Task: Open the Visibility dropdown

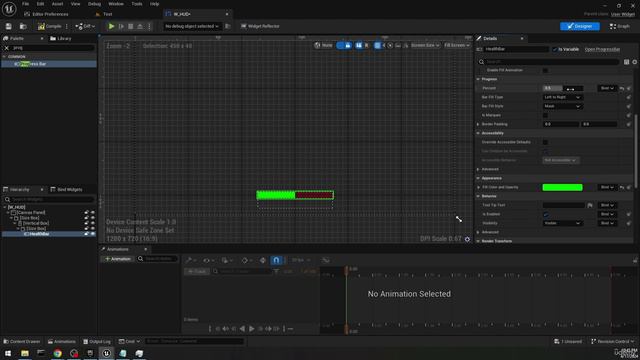Action: (562, 223)
